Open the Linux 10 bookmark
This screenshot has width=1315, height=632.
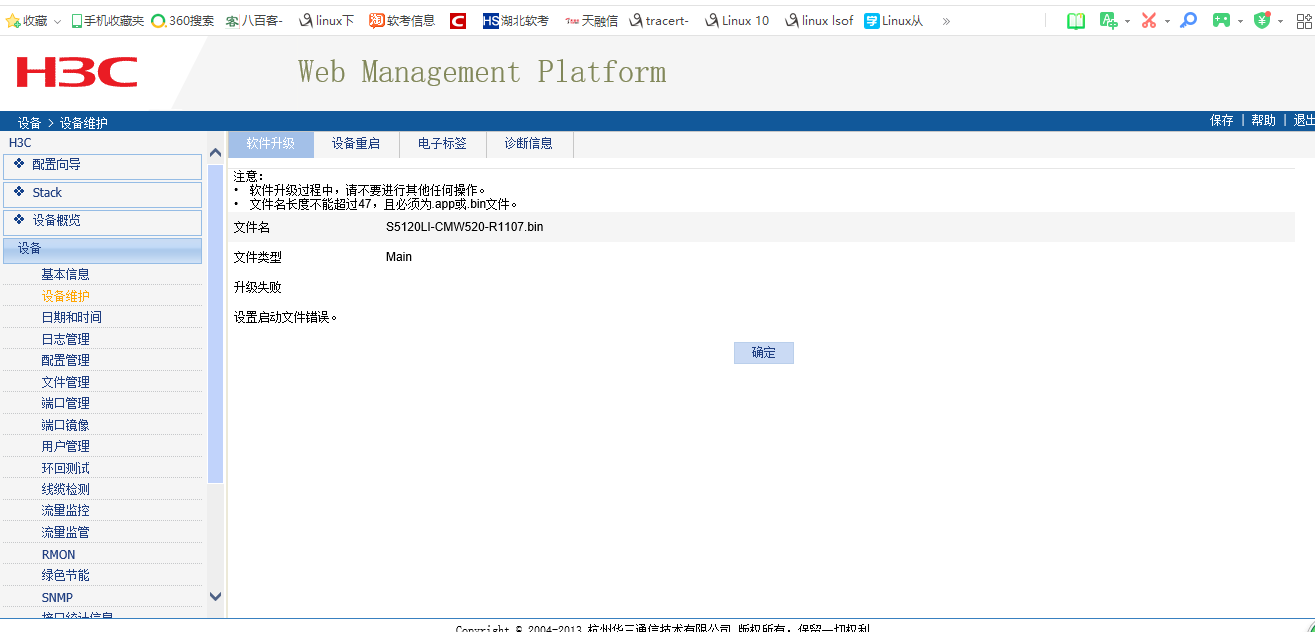pos(737,21)
